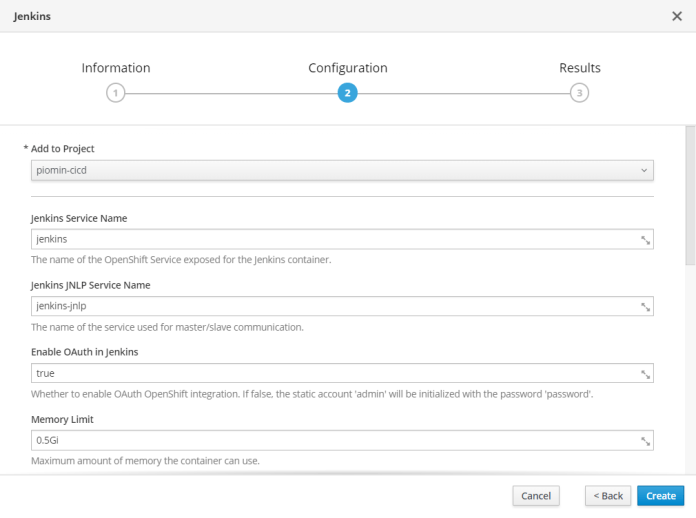Close the Jenkins dialog with the X
Screen dimensions: 696x518
pyautogui.click(x=676, y=16)
